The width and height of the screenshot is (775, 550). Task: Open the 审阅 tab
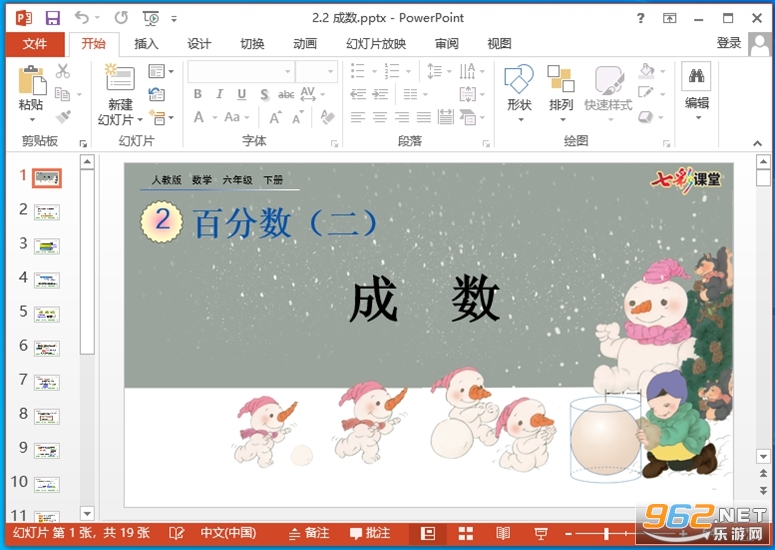tap(447, 44)
